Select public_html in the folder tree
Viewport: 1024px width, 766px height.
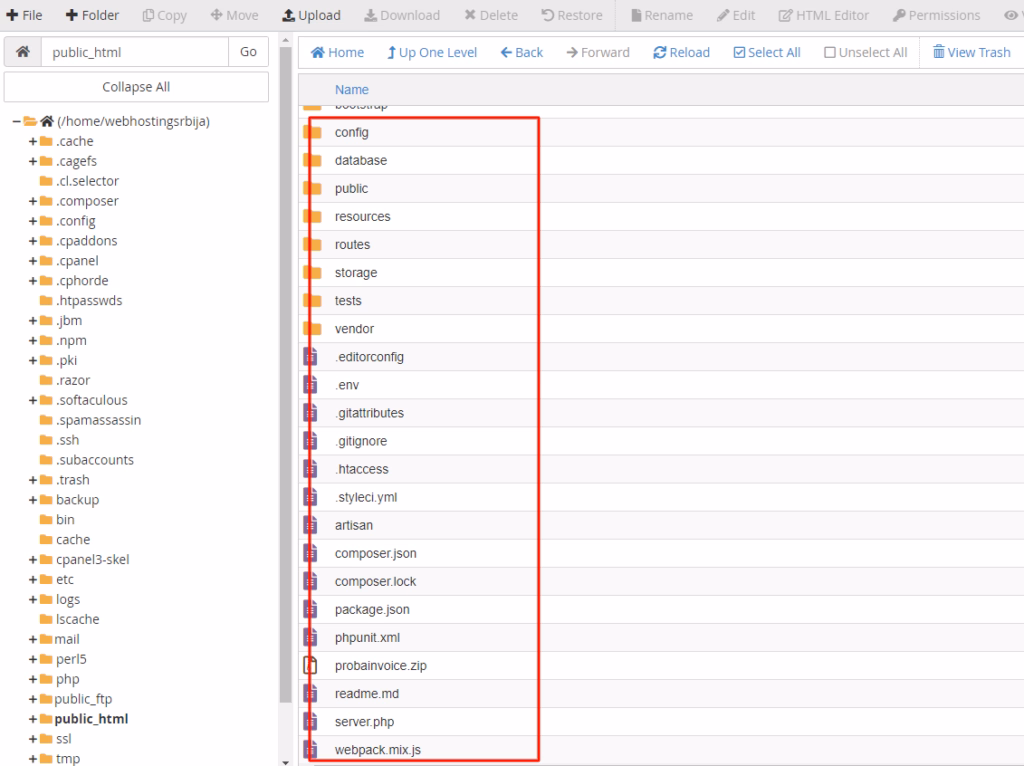click(x=91, y=719)
